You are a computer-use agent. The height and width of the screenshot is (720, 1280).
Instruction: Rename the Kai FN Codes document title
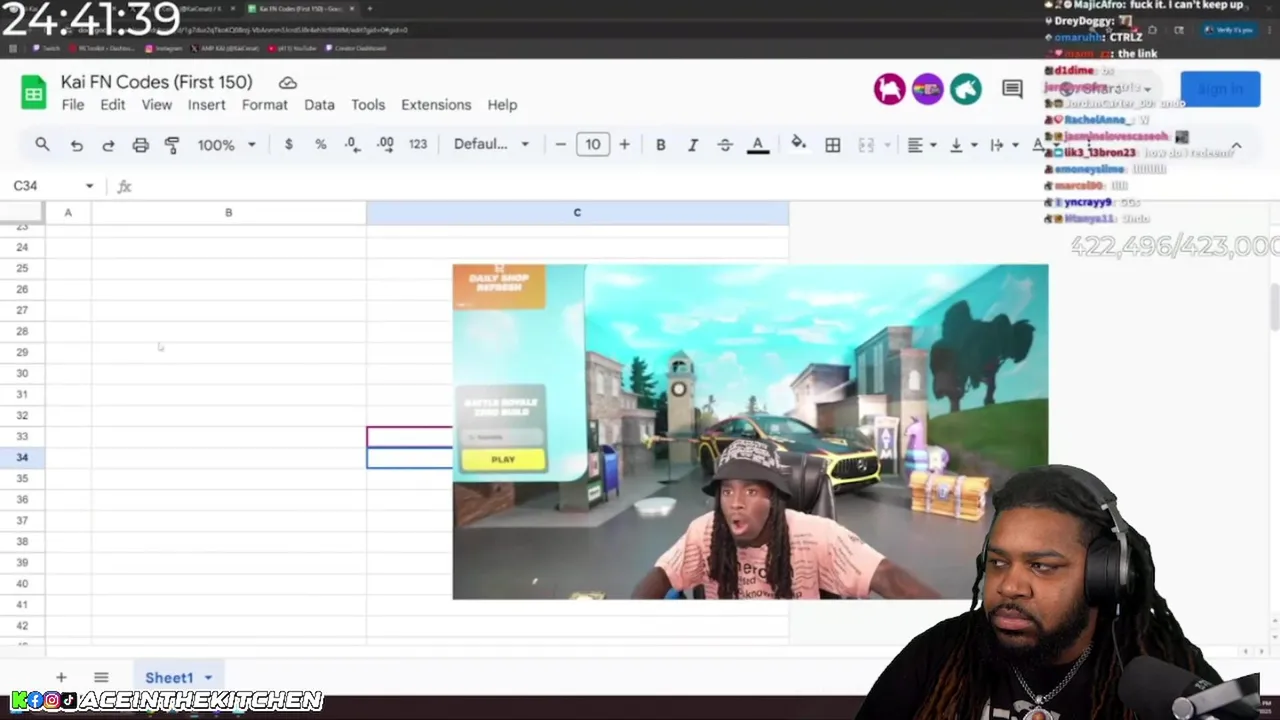pyautogui.click(x=157, y=82)
